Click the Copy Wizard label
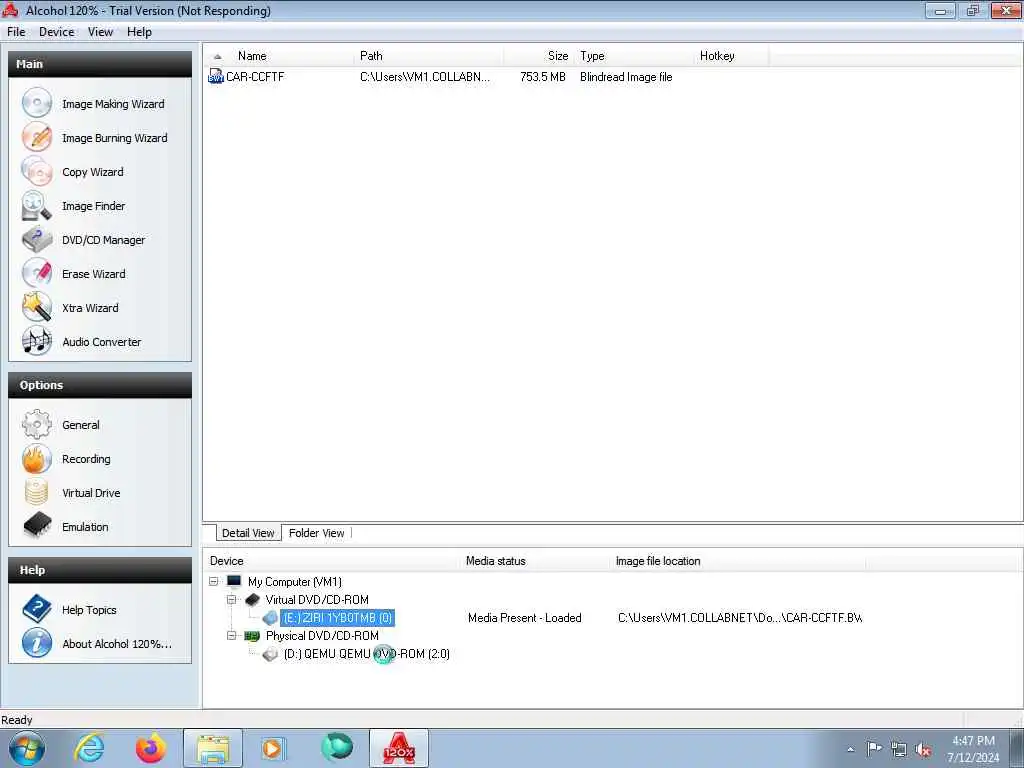 point(93,172)
